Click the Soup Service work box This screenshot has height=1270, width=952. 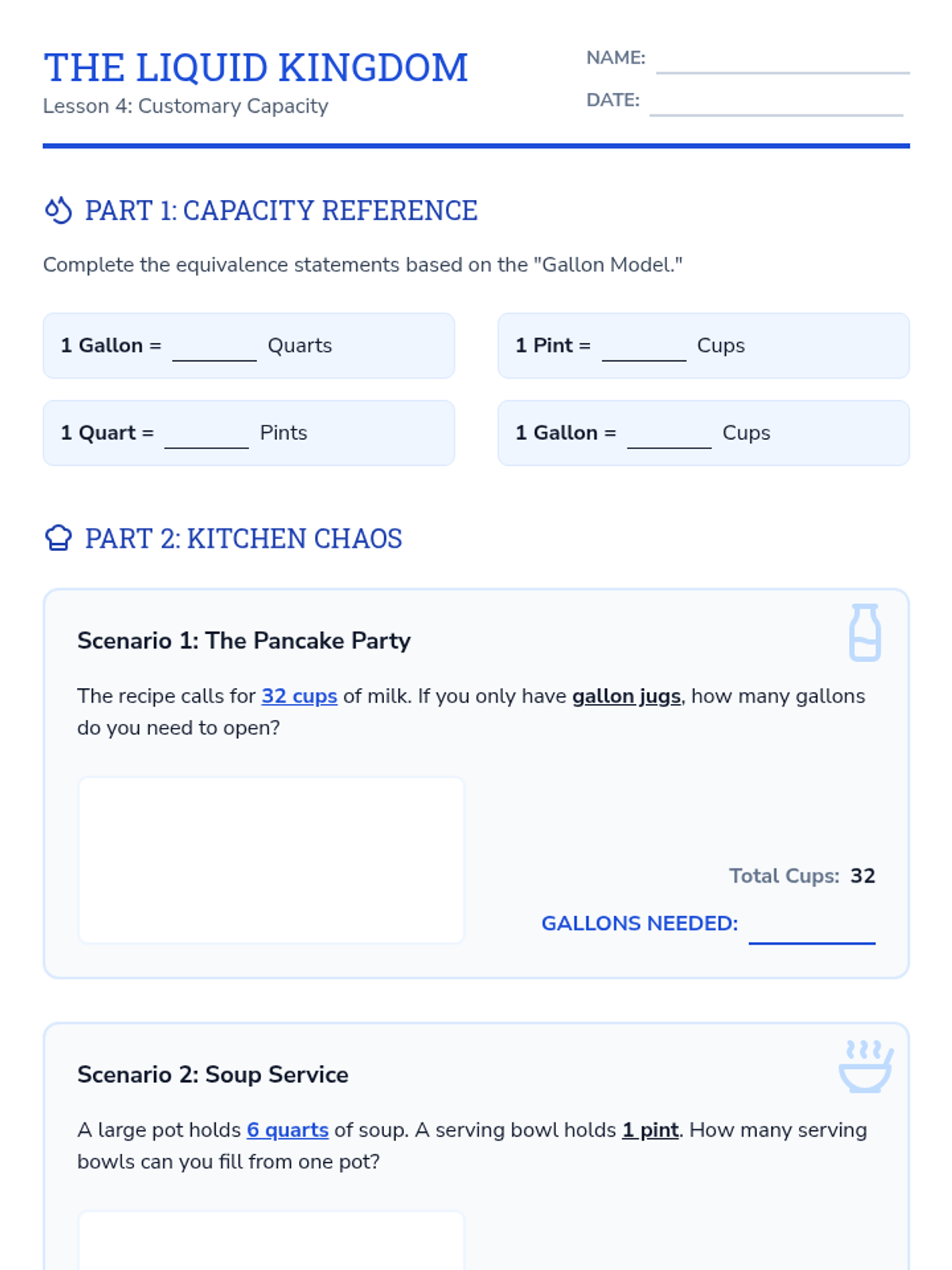coord(271,1241)
